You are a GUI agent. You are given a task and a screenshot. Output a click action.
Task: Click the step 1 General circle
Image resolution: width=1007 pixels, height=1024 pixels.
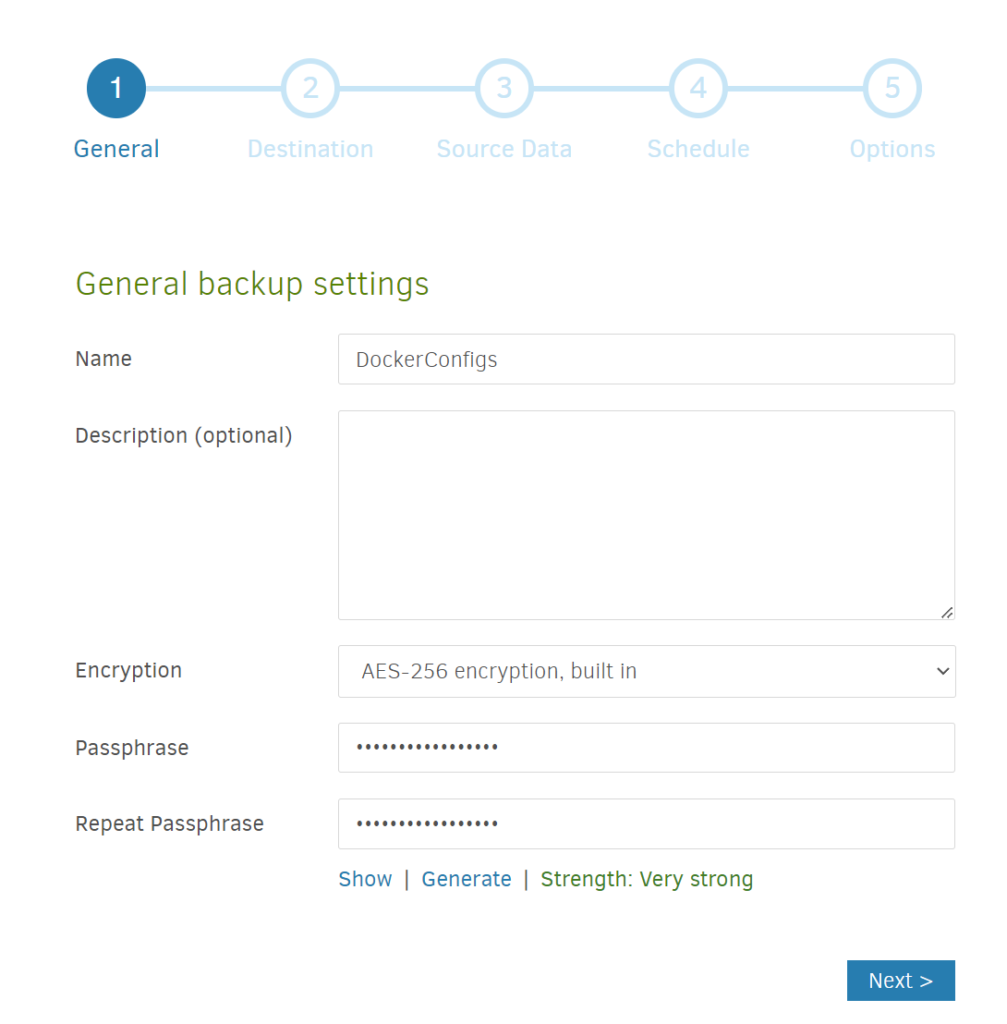tap(116, 88)
